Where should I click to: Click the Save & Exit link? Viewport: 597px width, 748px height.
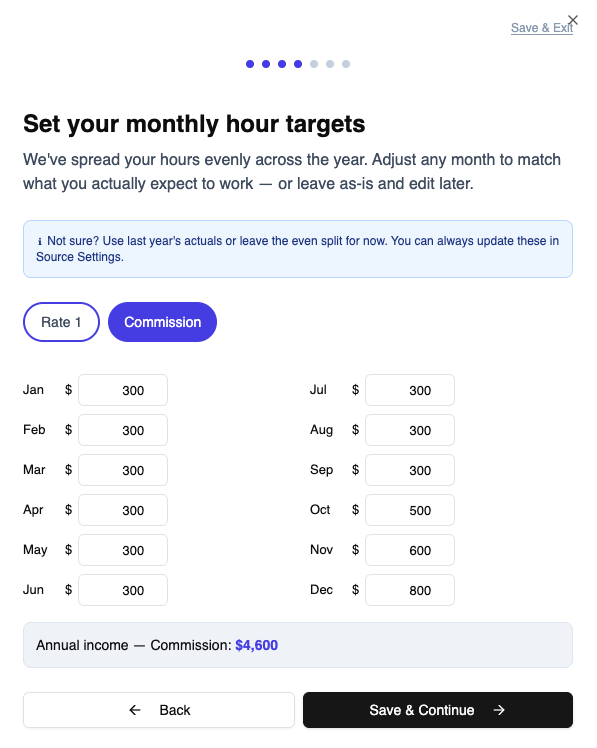click(541, 28)
